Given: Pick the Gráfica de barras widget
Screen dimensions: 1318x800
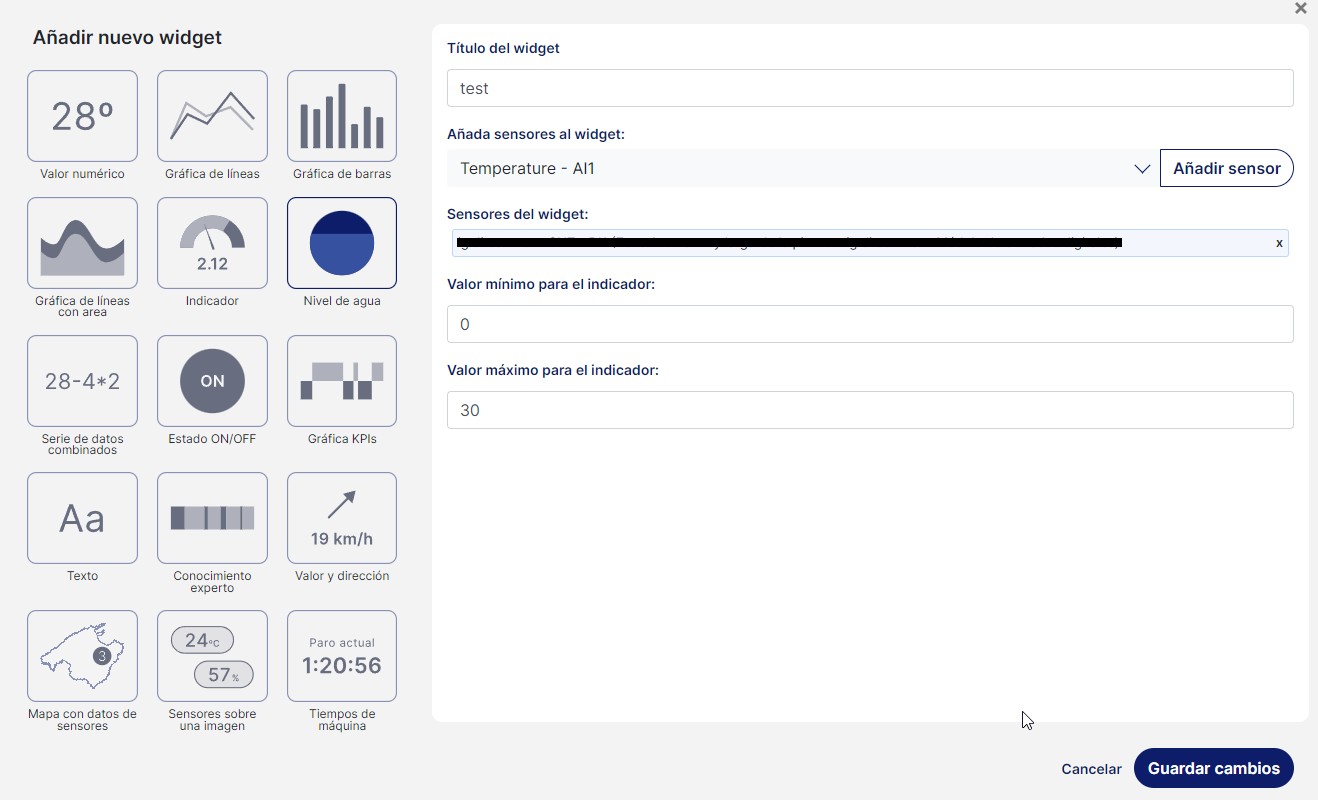Looking at the screenshot, I should tap(342, 116).
